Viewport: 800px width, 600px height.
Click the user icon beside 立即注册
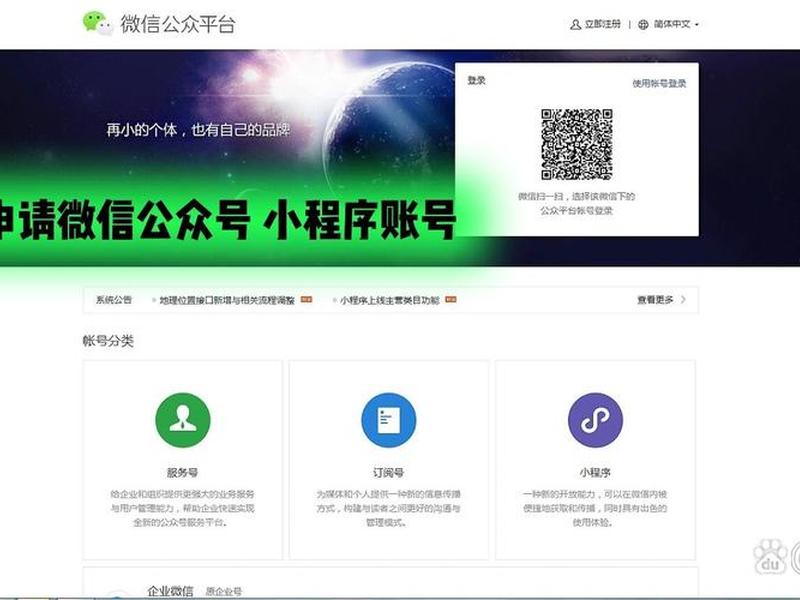(576, 24)
